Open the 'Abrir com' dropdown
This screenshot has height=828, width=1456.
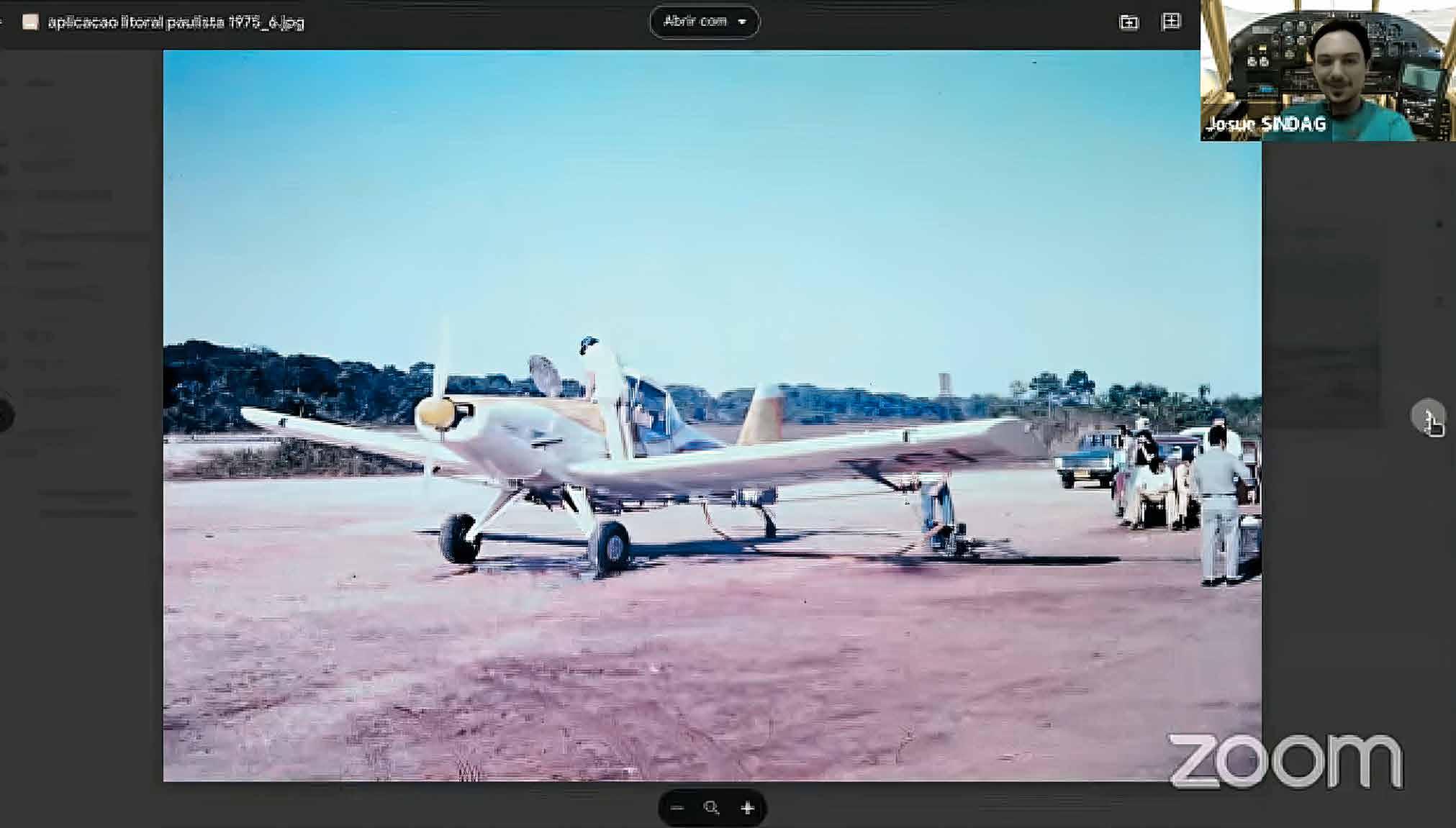[x=695, y=22]
